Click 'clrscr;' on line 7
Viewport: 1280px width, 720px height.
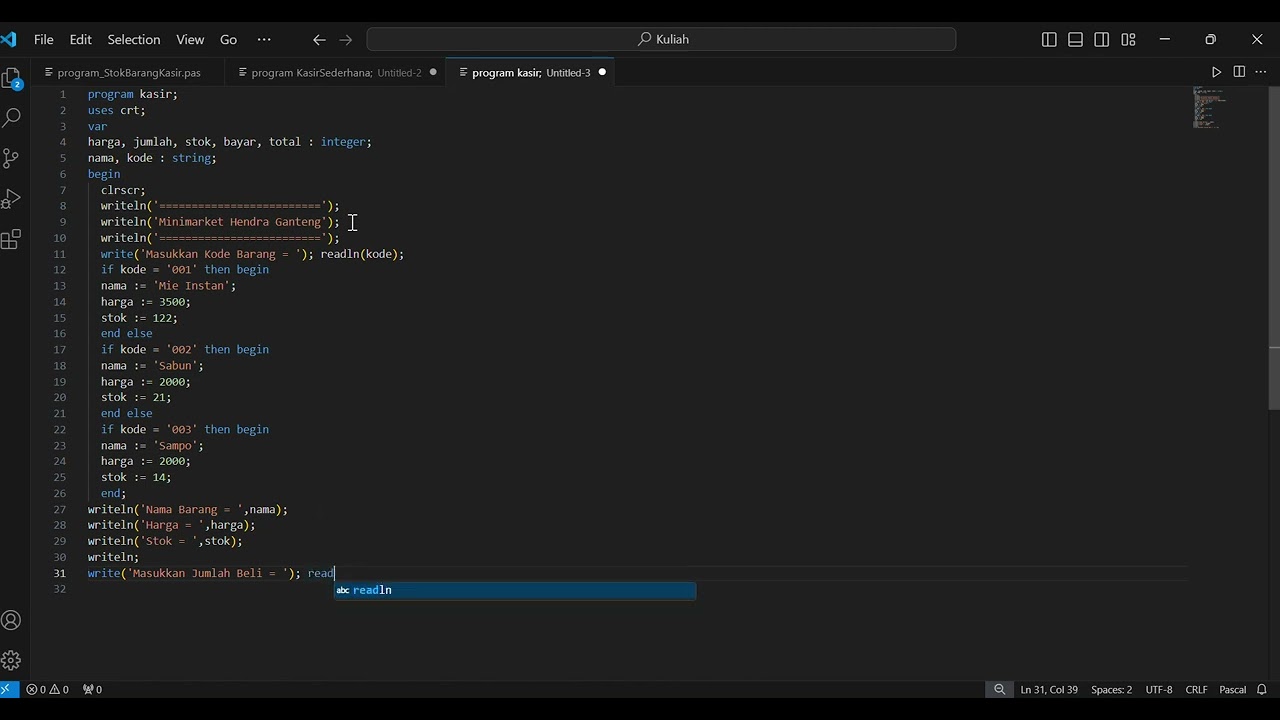point(123,190)
